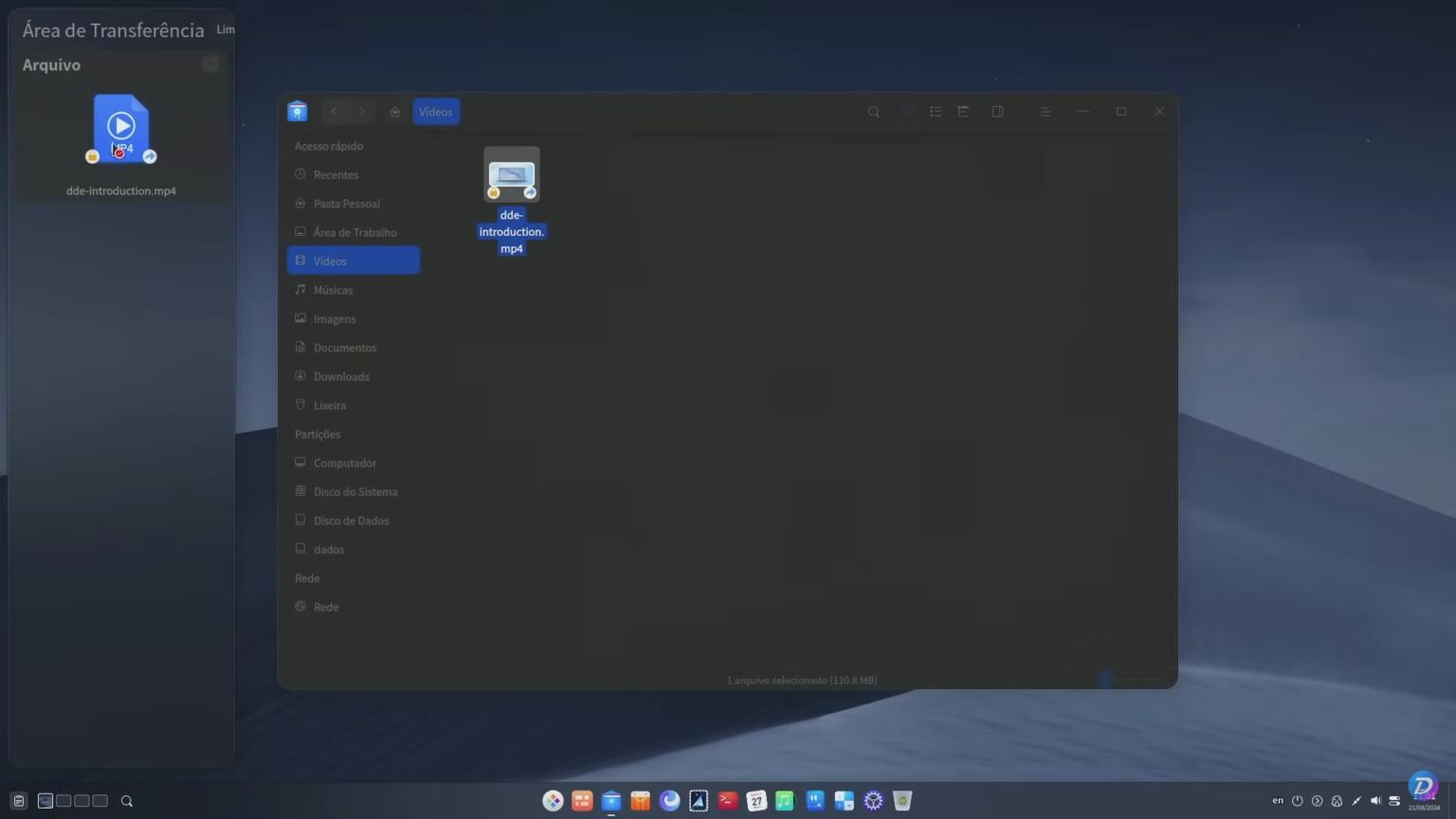Toggle the volume mute in the system tray
The width and height of the screenshot is (1456, 819).
1376,801
